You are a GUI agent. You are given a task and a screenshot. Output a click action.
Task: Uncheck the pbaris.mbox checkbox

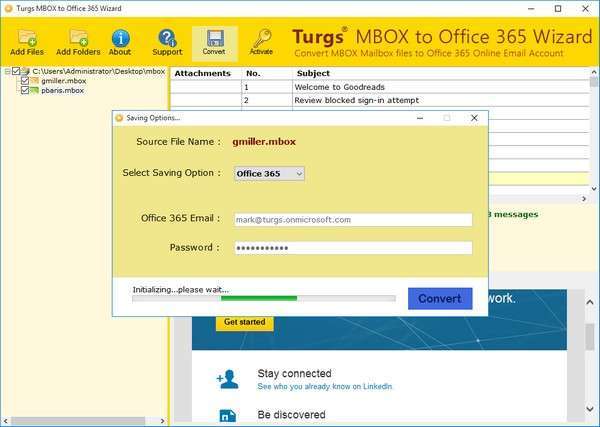[x=25, y=90]
